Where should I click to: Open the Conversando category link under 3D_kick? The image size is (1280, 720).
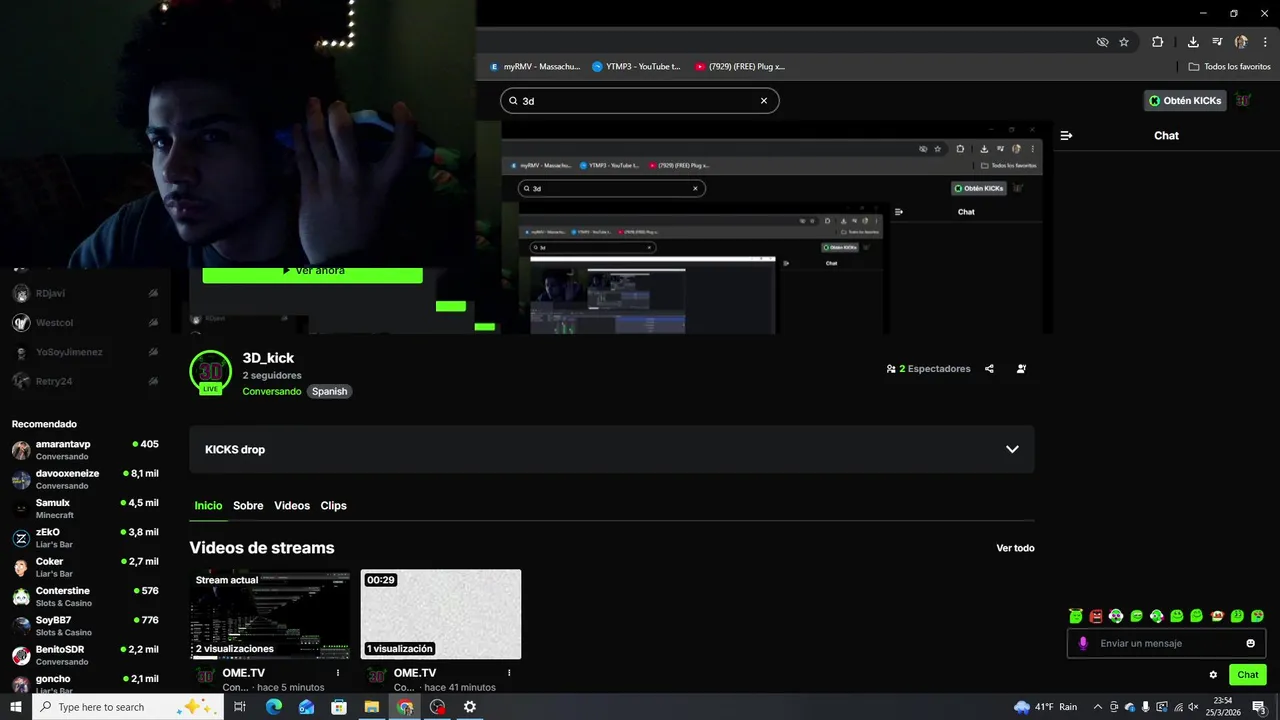[271, 392]
